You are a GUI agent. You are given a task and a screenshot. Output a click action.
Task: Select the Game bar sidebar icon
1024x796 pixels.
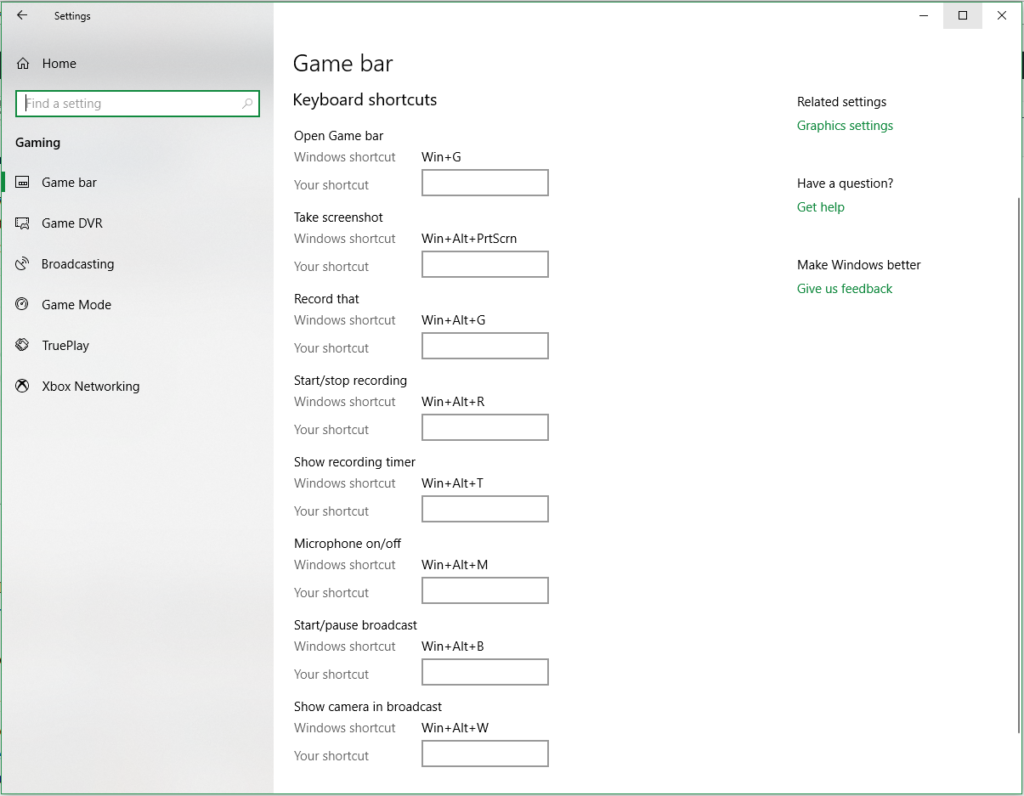[23, 183]
